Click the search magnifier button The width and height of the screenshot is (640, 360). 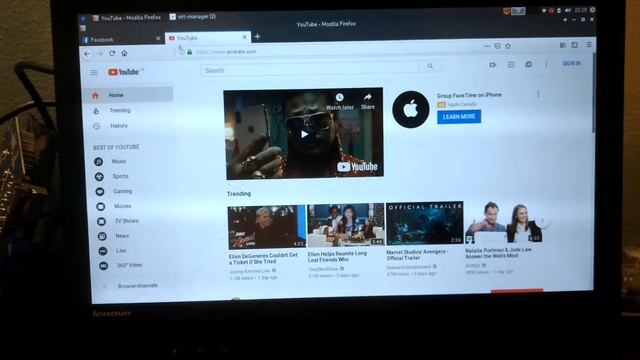(x=430, y=66)
